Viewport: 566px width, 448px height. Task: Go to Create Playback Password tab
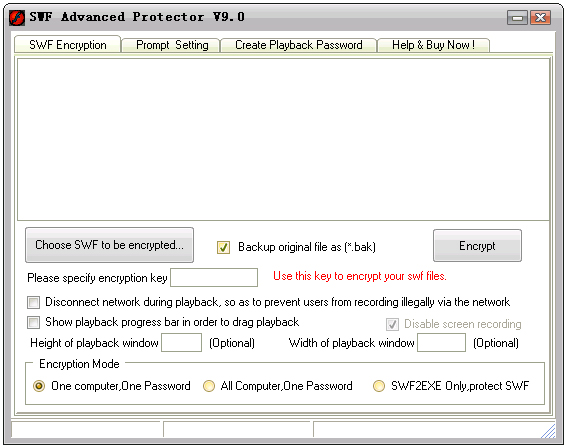tap(299, 45)
